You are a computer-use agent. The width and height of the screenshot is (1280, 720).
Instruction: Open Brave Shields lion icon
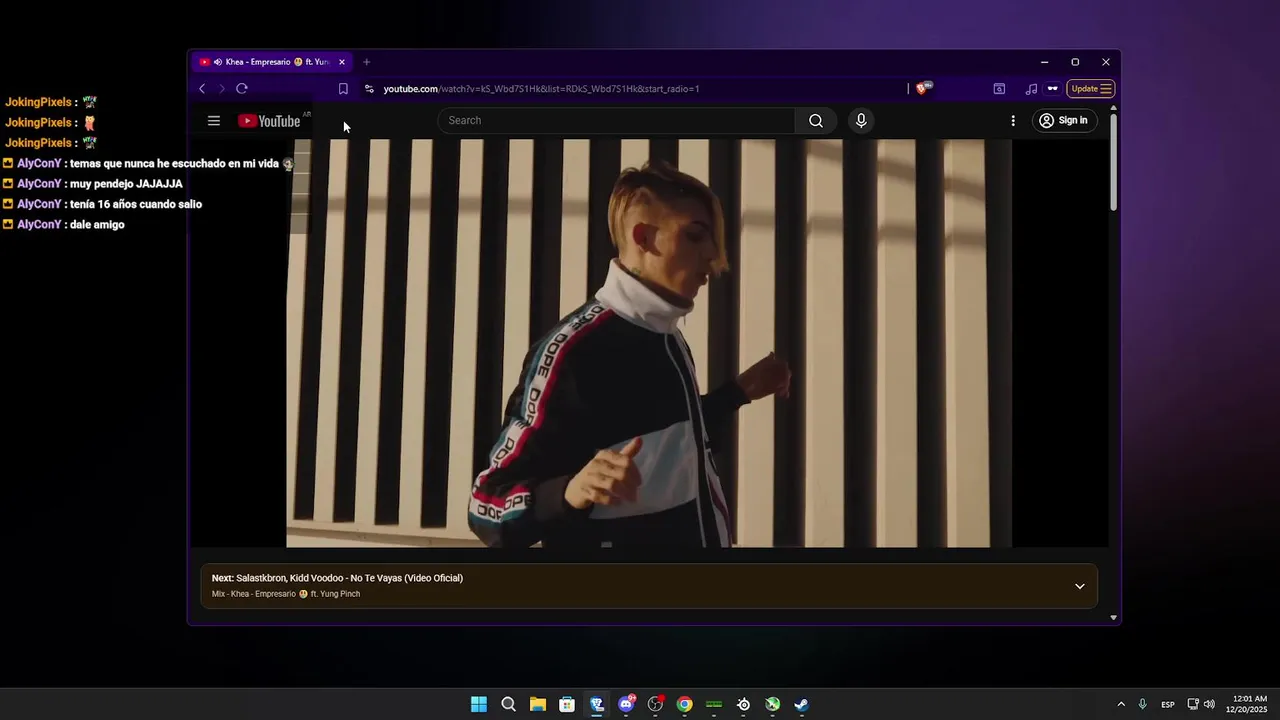923,89
